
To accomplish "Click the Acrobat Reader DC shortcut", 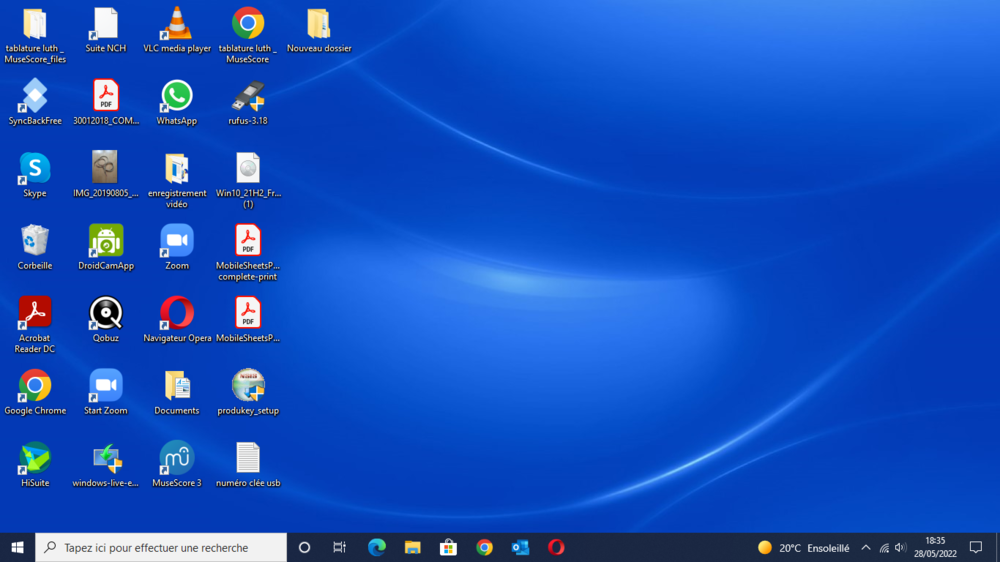I will 35,314.
